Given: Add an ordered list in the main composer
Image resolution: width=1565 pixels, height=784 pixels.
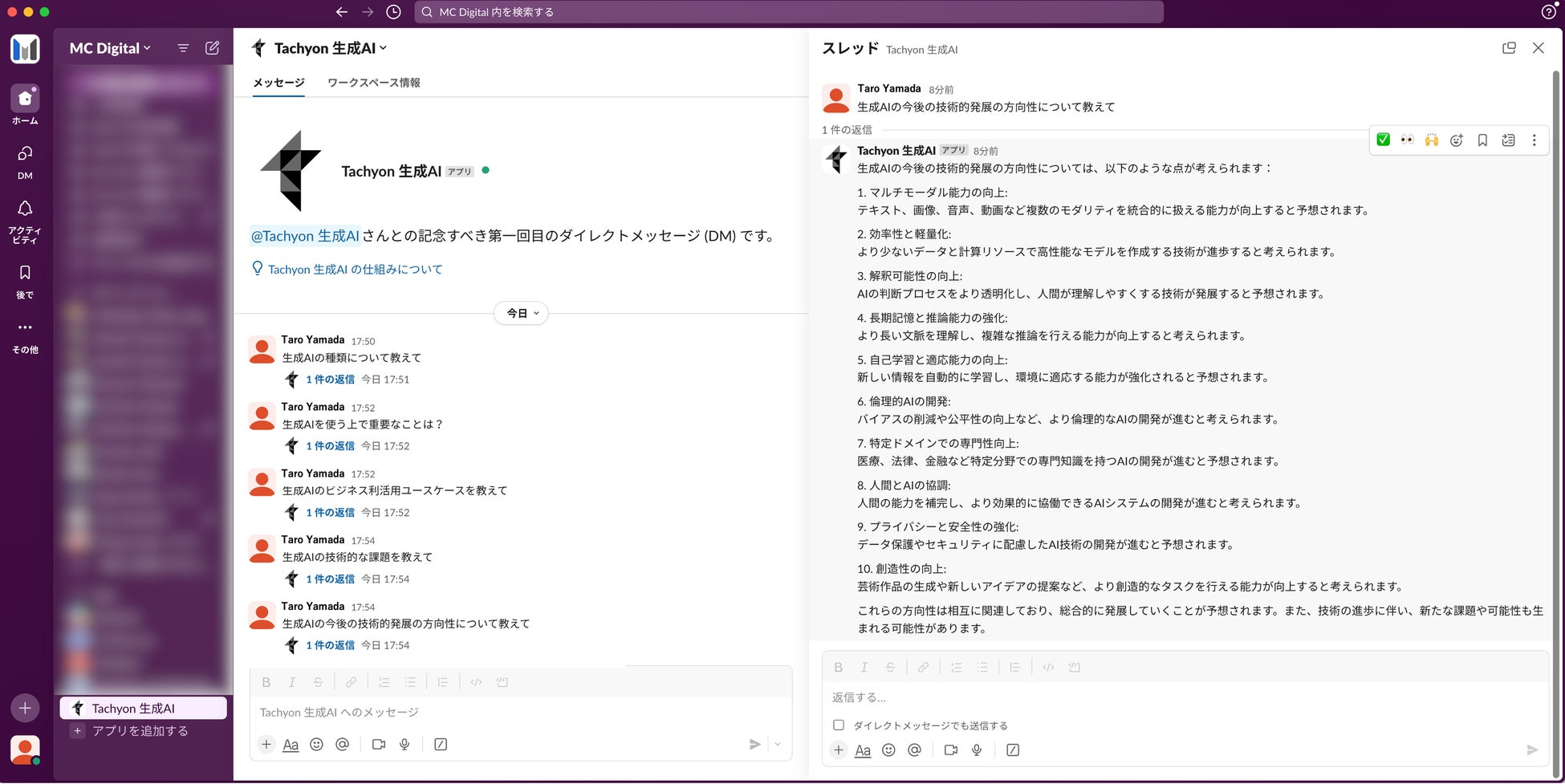Looking at the screenshot, I should pyautogui.click(x=384, y=682).
